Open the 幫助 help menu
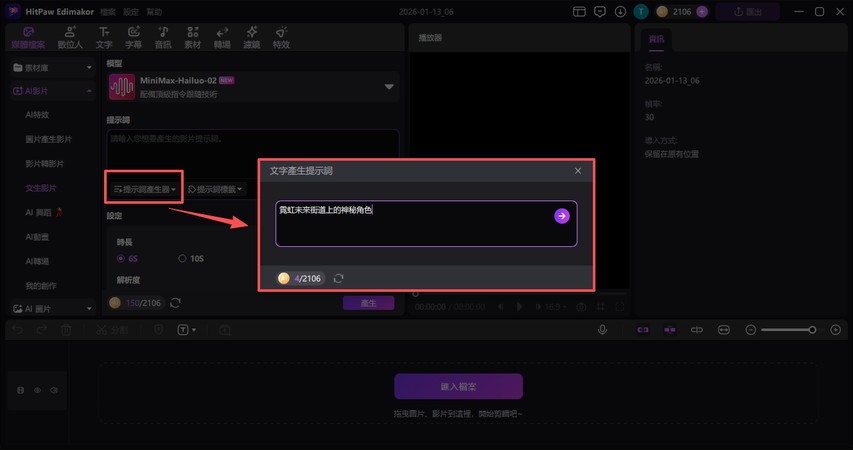 154,11
